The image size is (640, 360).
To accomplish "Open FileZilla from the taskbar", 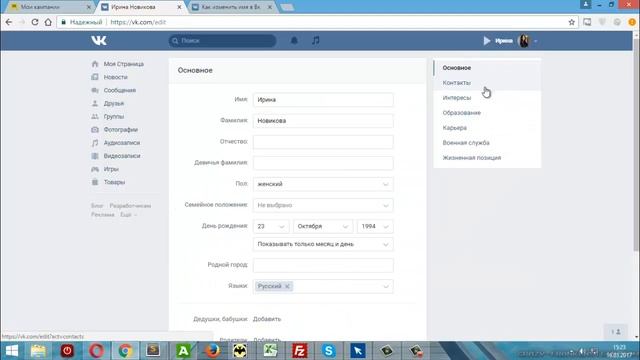I will [299, 351].
